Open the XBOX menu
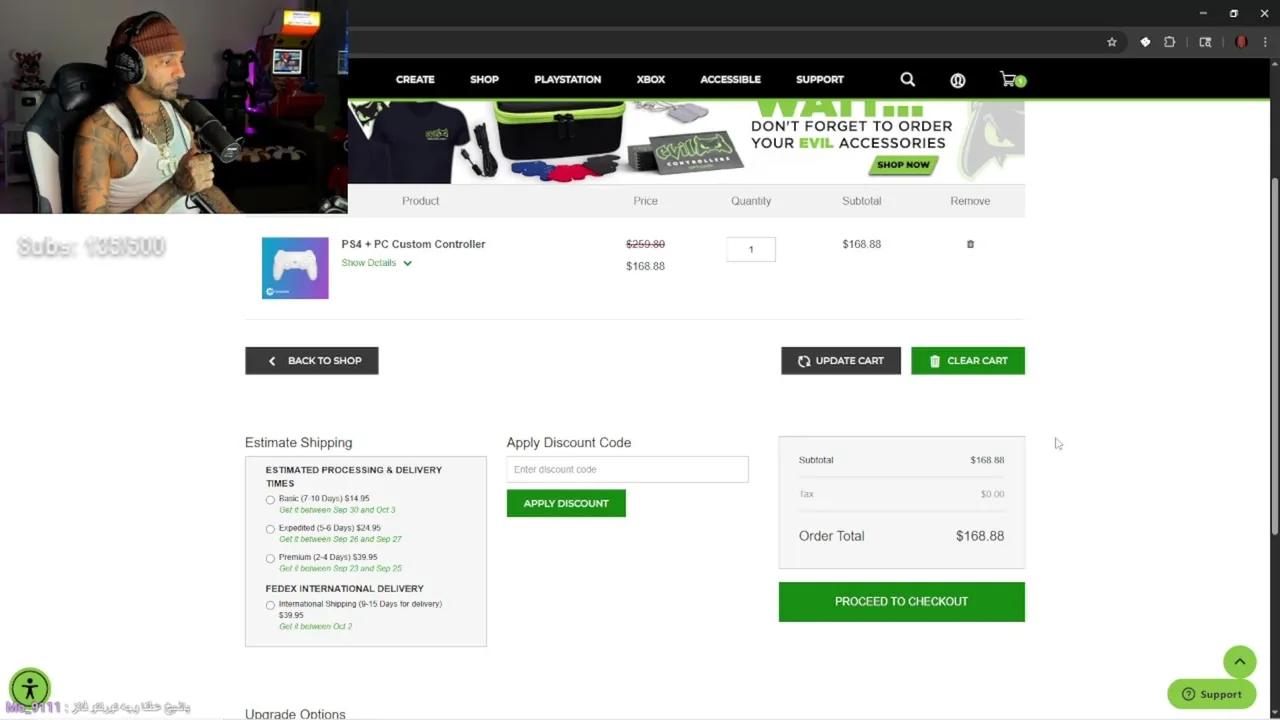 point(650,79)
